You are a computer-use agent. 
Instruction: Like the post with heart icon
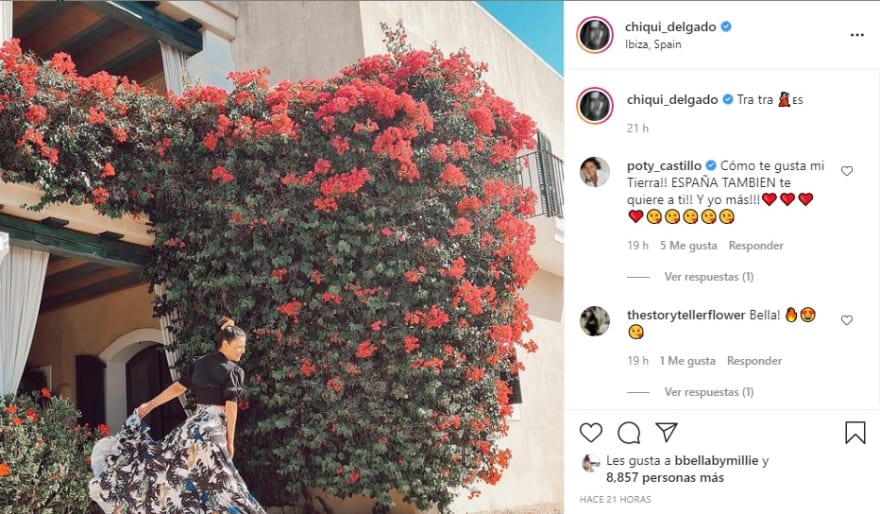click(591, 433)
